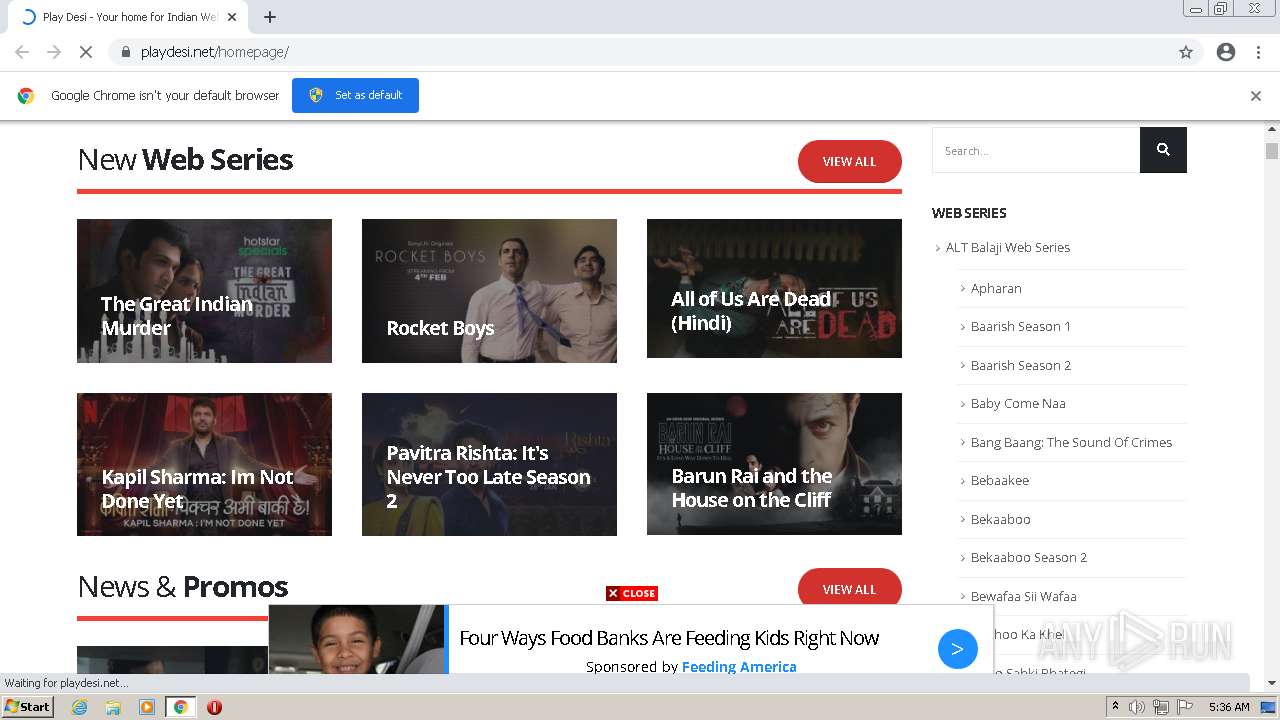The height and width of the screenshot is (720, 1280).
Task: Click the page vertical scrollbar thumb
Action: pos(1272,151)
